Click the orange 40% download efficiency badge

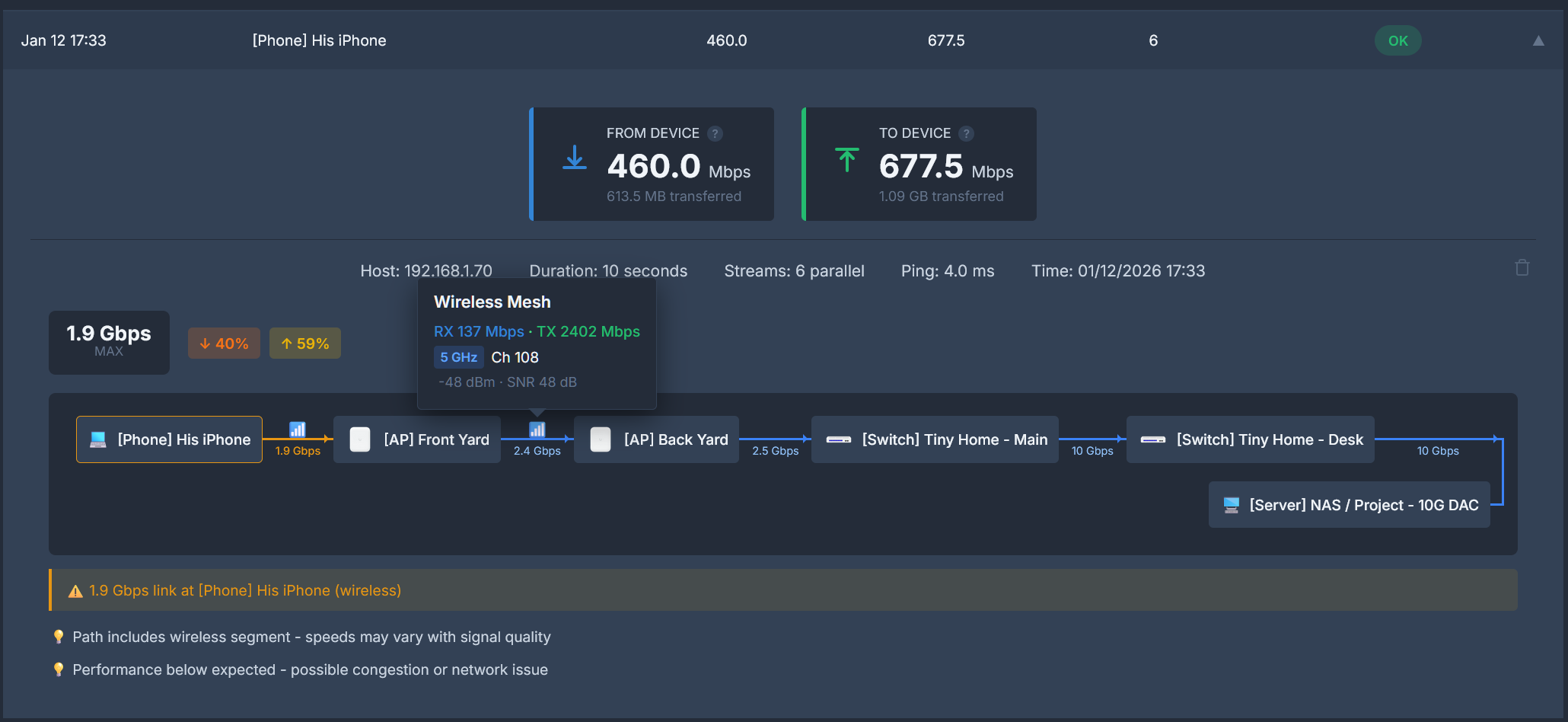tap(224, 343)
